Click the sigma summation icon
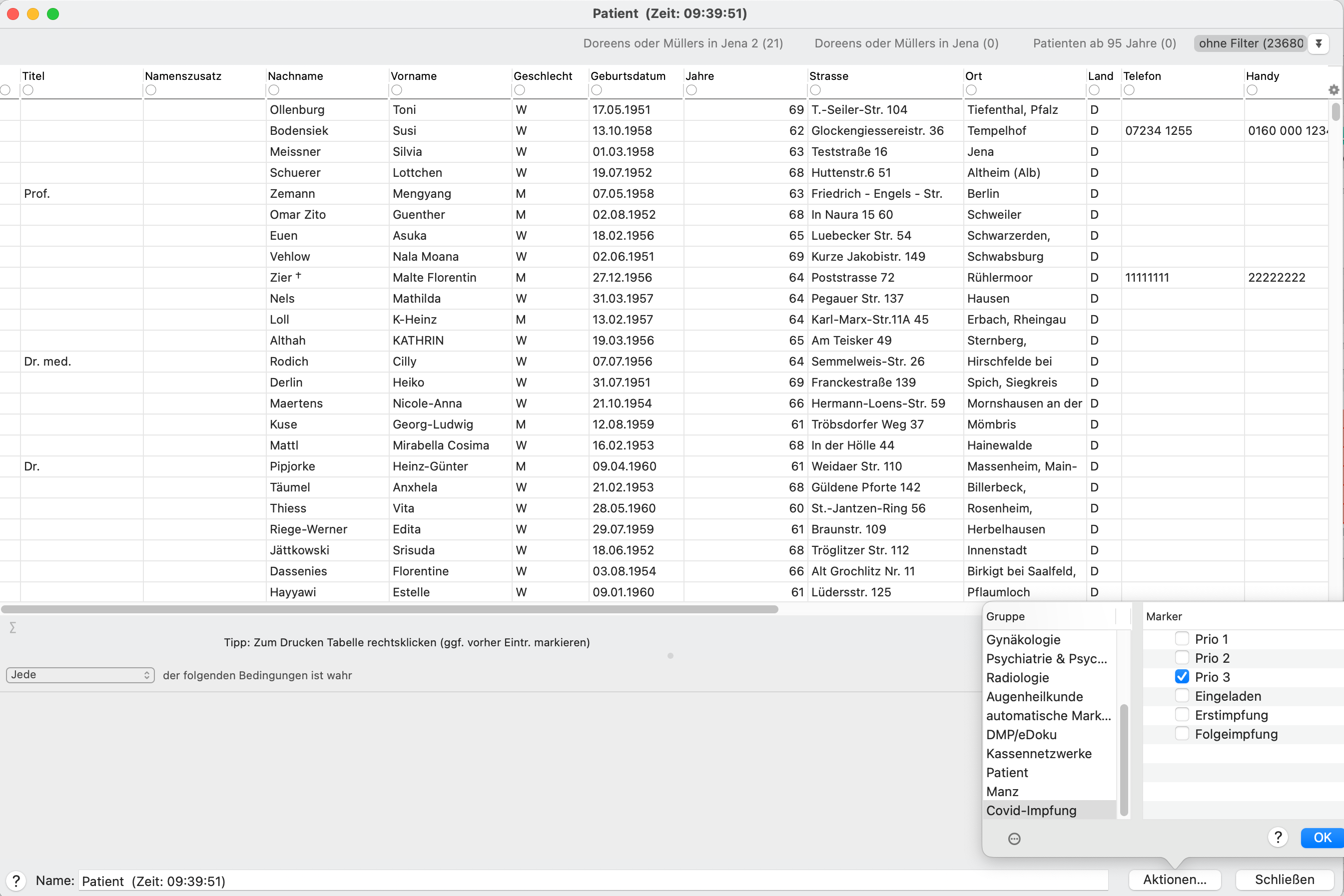Image resolution: width=1344 pixels, height=896 pixels. point(12,627)
